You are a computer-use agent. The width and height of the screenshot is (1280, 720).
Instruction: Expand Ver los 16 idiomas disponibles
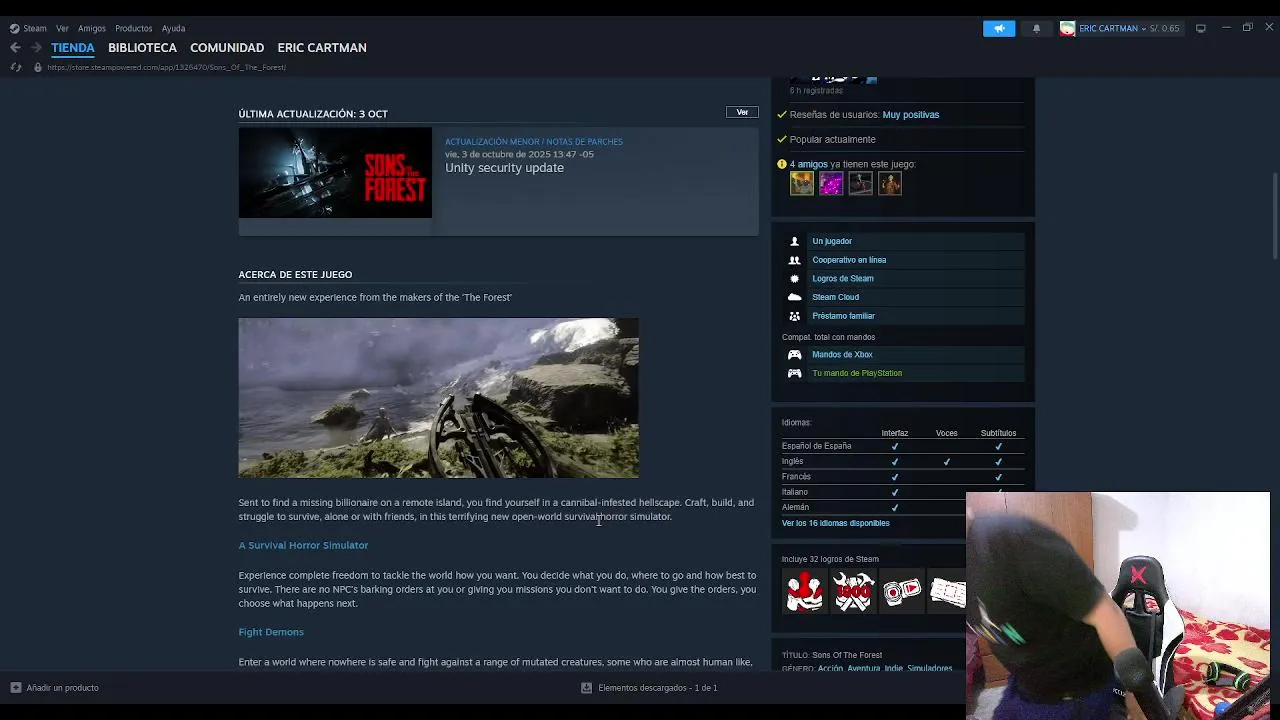(x=835, y=523)
